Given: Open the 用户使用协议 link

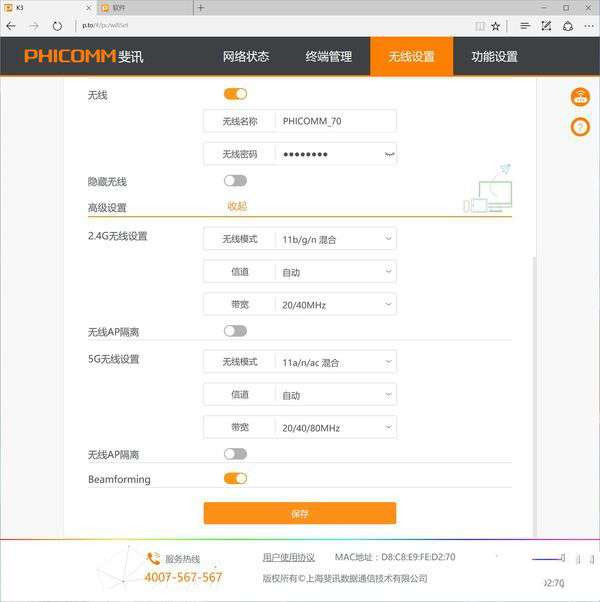Looking at the screenshot, I should (x=289, y=557).
